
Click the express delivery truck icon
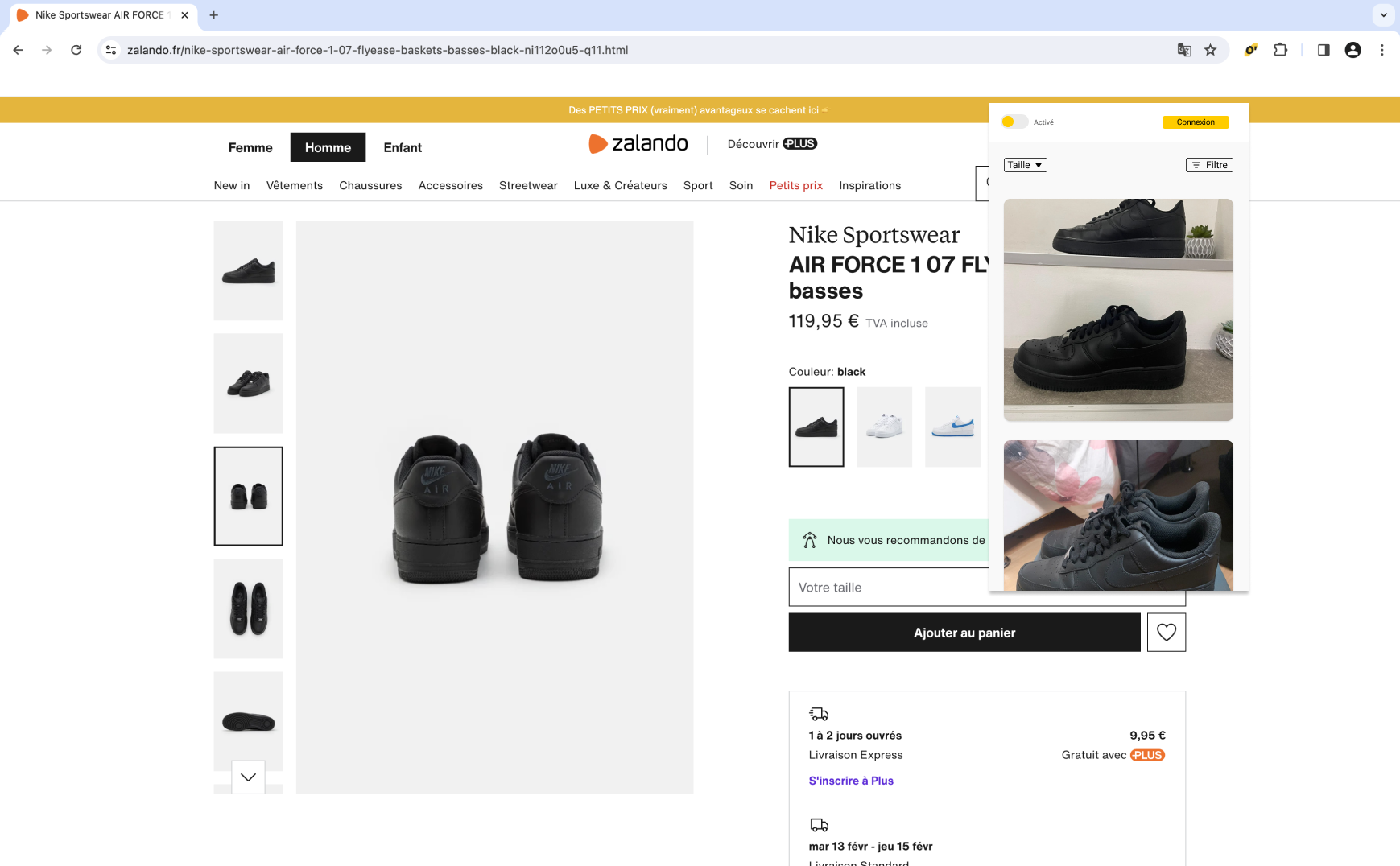[819, 714]
